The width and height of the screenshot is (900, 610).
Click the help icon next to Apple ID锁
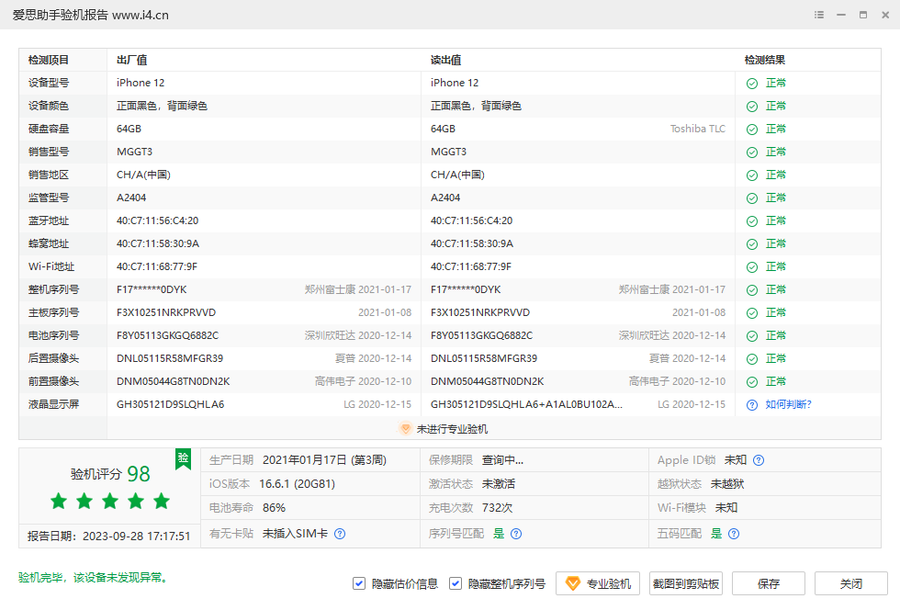(758, 460)
